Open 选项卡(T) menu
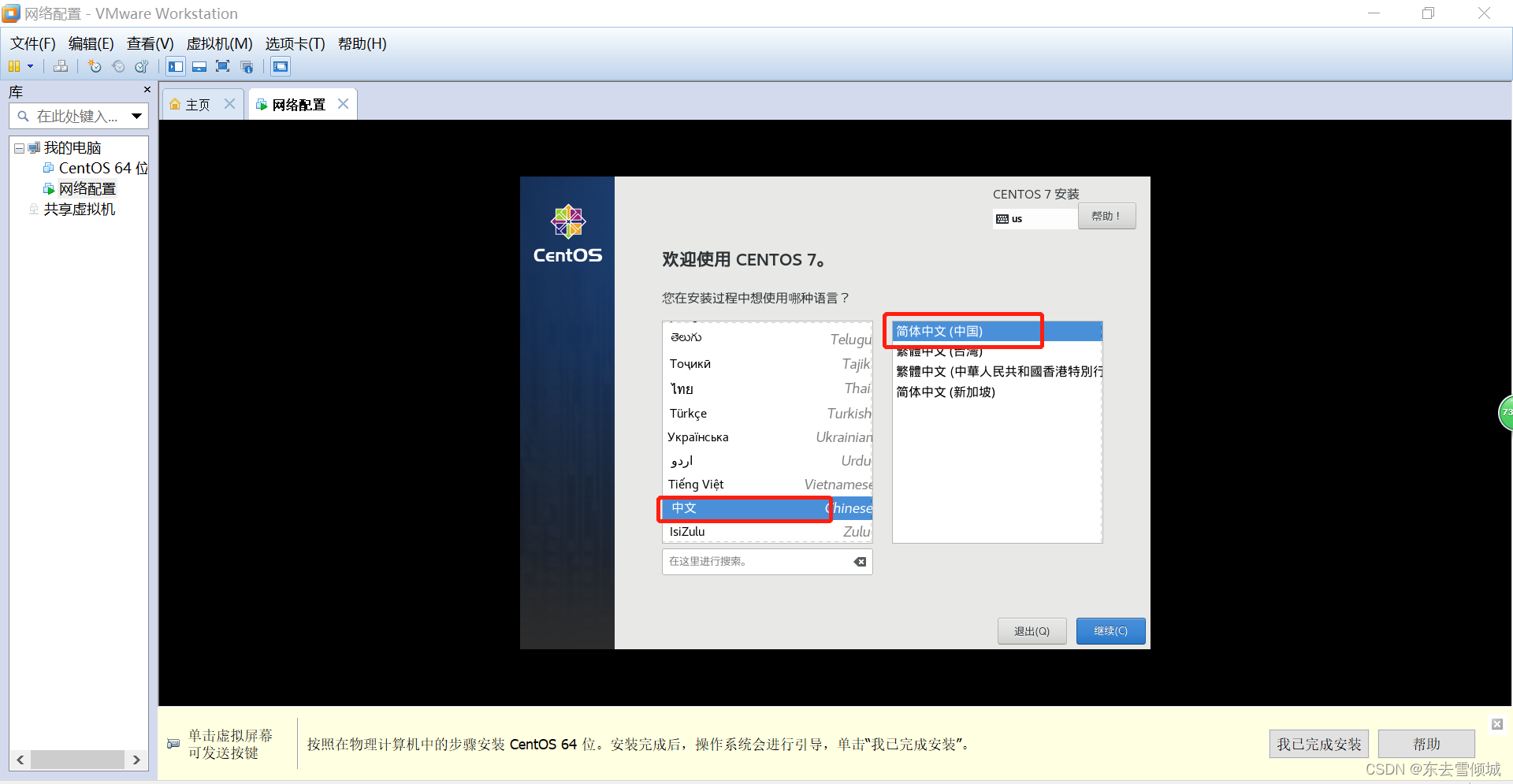The image size is (1513, 784). click(x=296, y=43)
